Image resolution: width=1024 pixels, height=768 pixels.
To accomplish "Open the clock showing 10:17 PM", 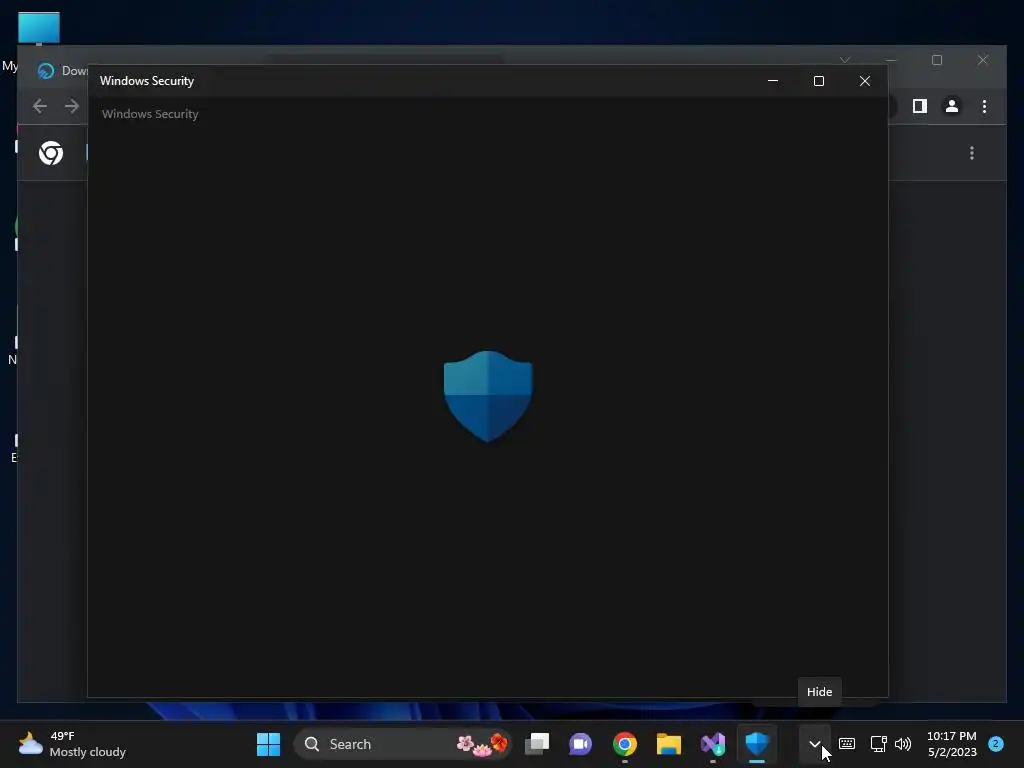I will (x=952, y=744).
